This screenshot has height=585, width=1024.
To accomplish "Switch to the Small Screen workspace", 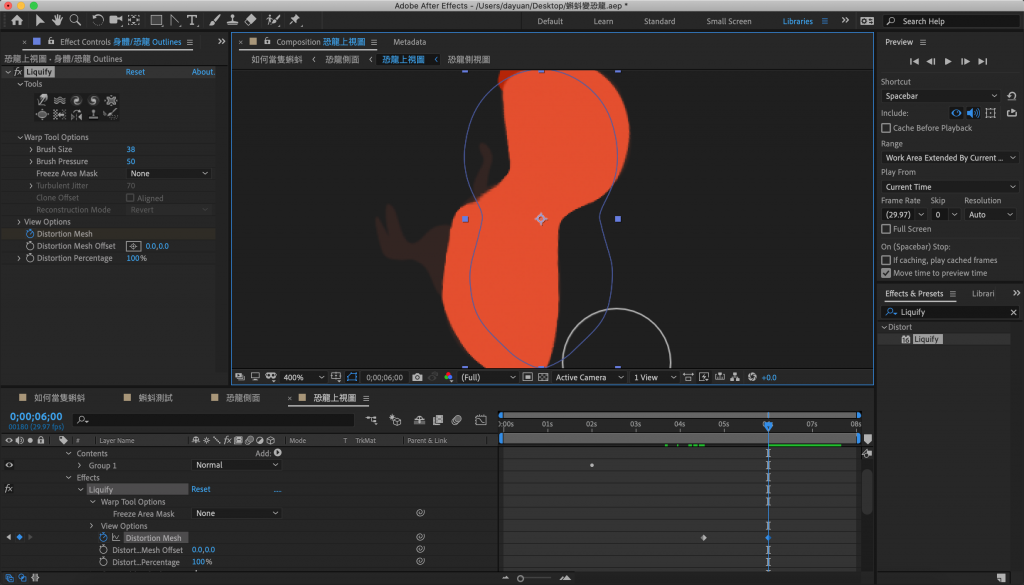I will pyautogui.click(x=729, y=21).
